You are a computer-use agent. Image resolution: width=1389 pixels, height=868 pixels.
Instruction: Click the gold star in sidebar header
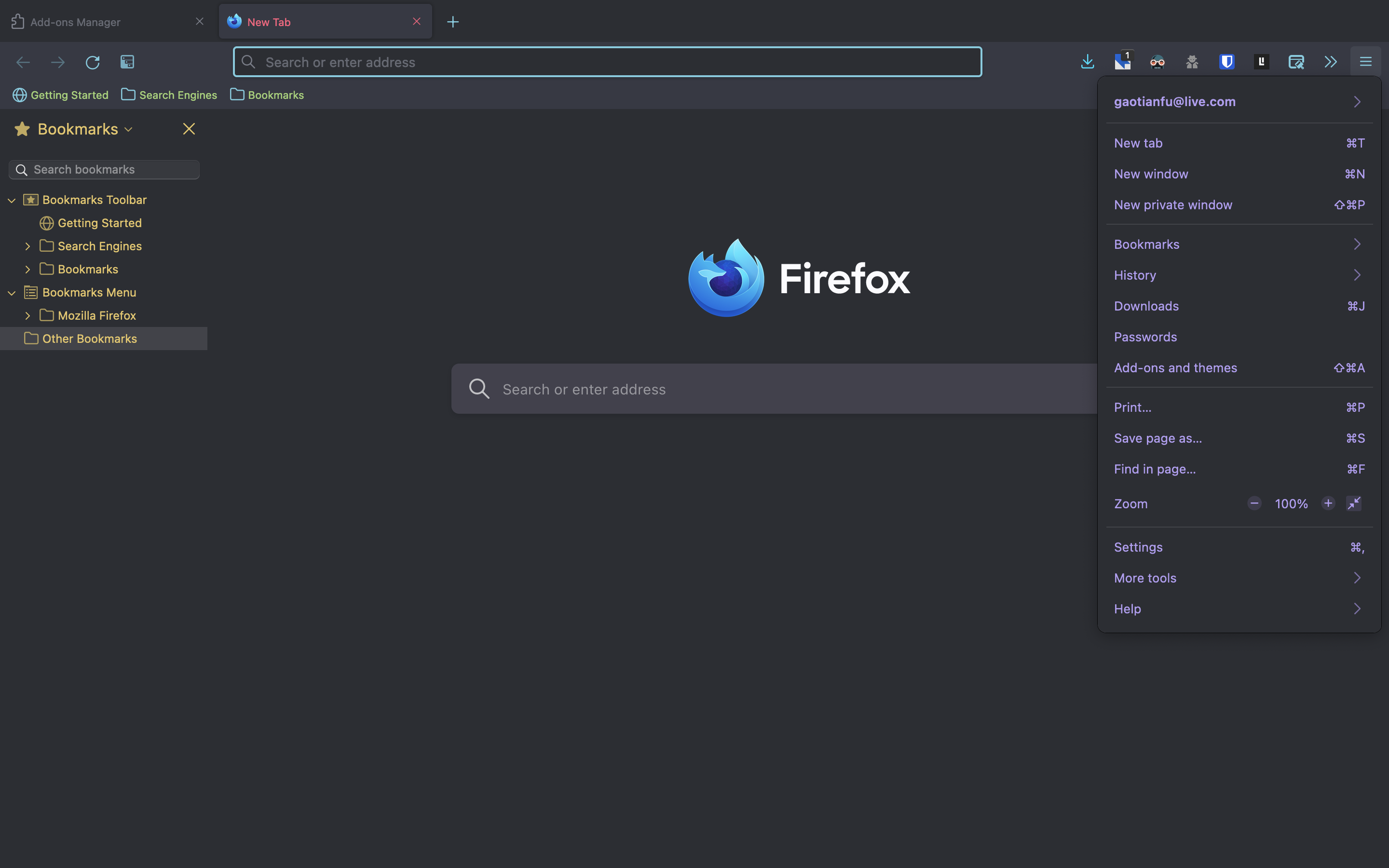[22, 129]
